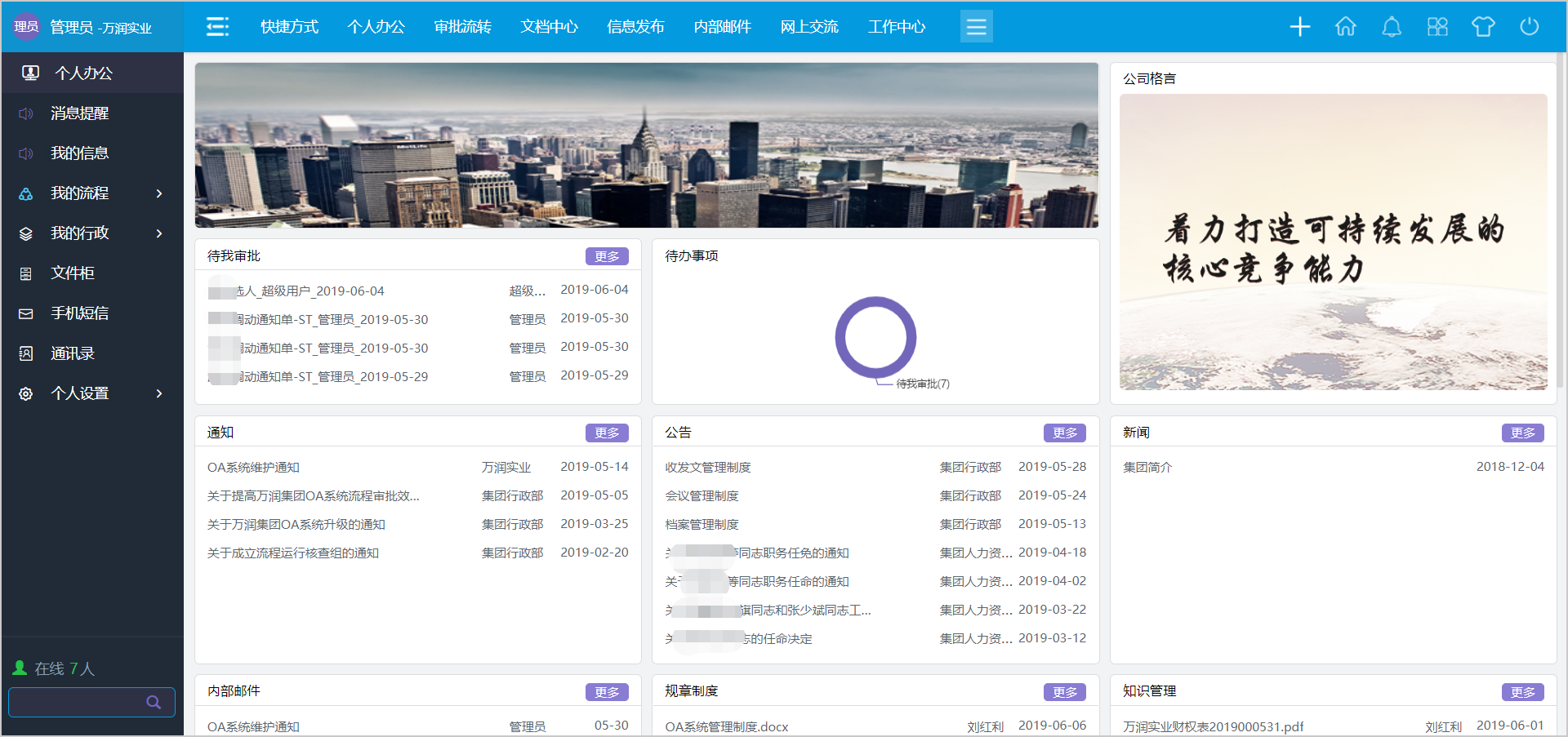Click the power logout icon
The image size is (1568, 737).
coord(1529,26)
